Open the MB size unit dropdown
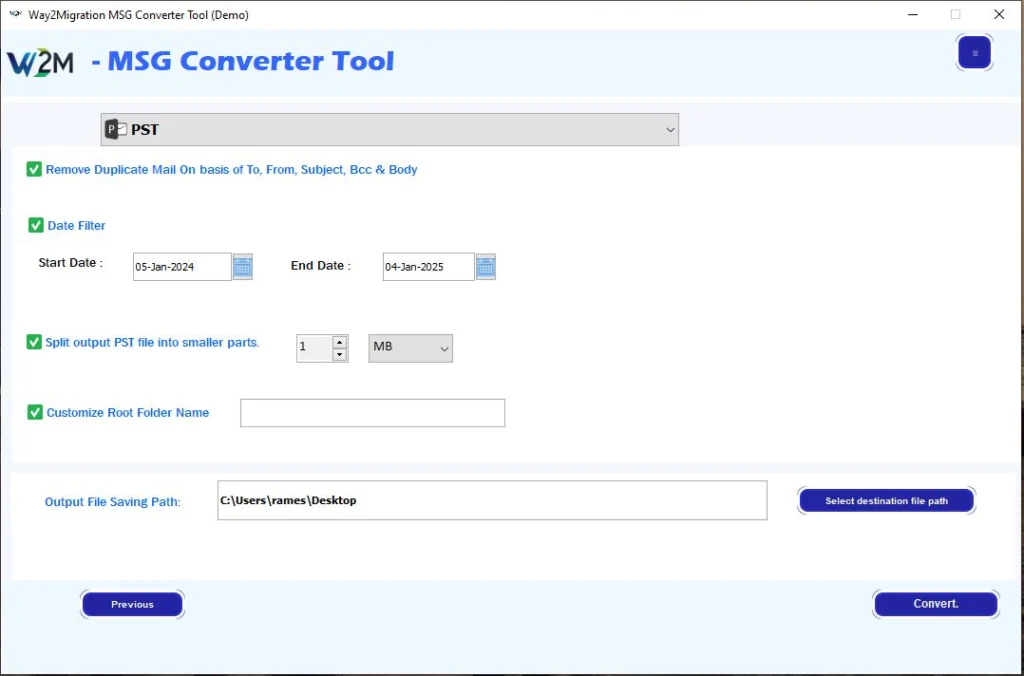 (410, 348)
